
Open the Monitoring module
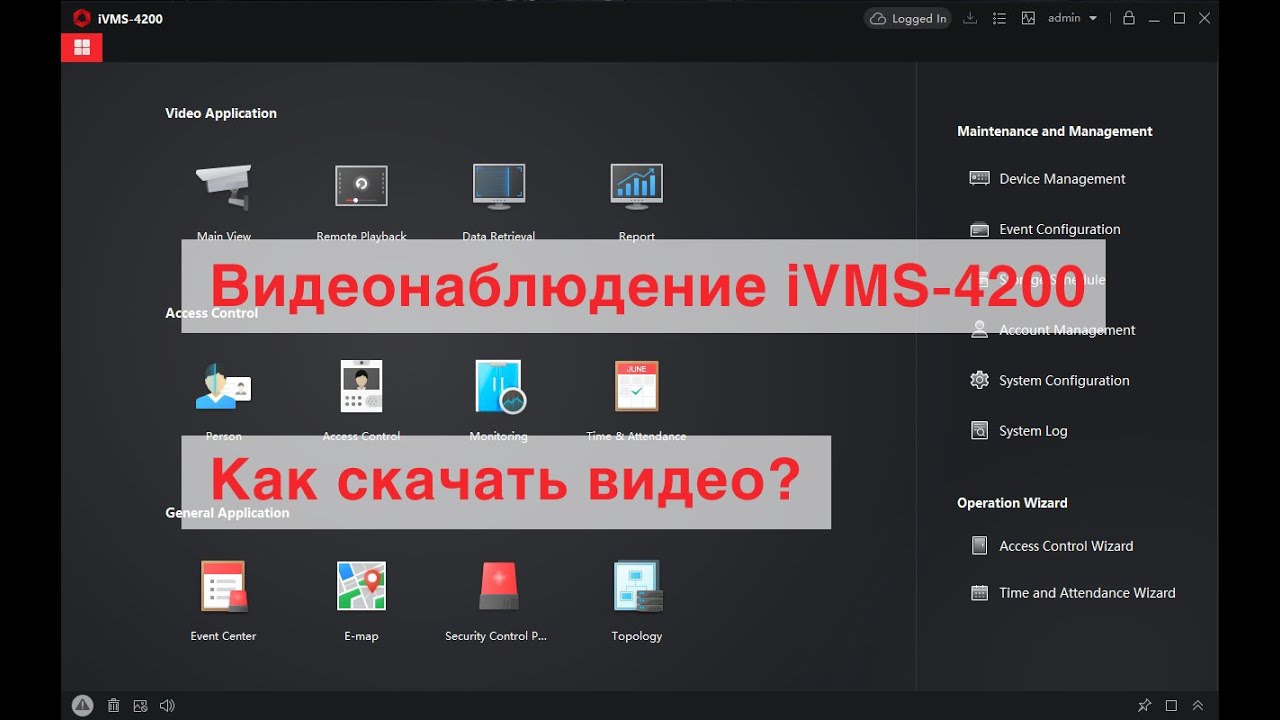click(499, 386)
